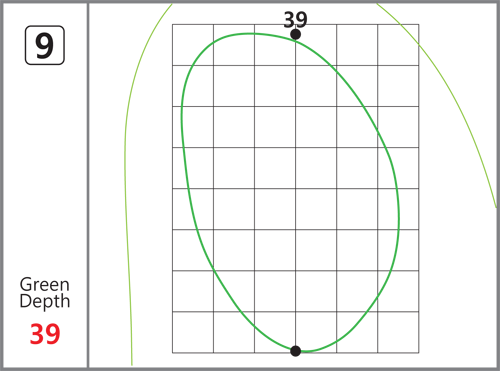The image size is (500, 371).
Task: Click the gray vertical divider between panels
Action: pyautogui.click(x=88, y=185)
